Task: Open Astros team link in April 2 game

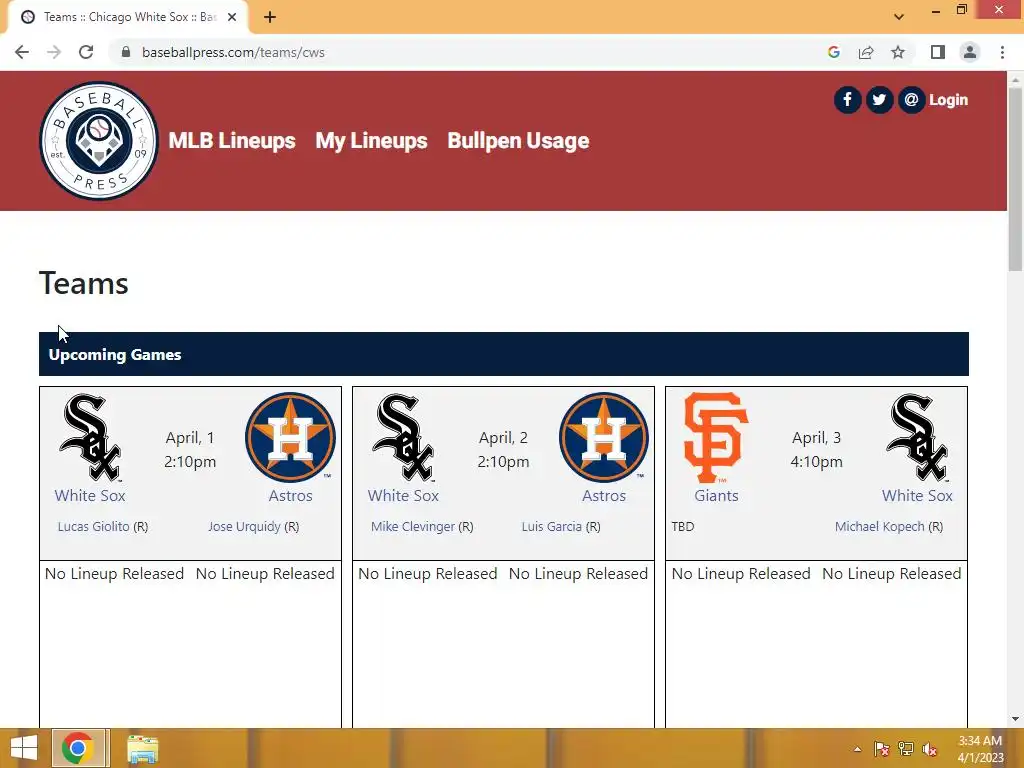Action: 604,496
